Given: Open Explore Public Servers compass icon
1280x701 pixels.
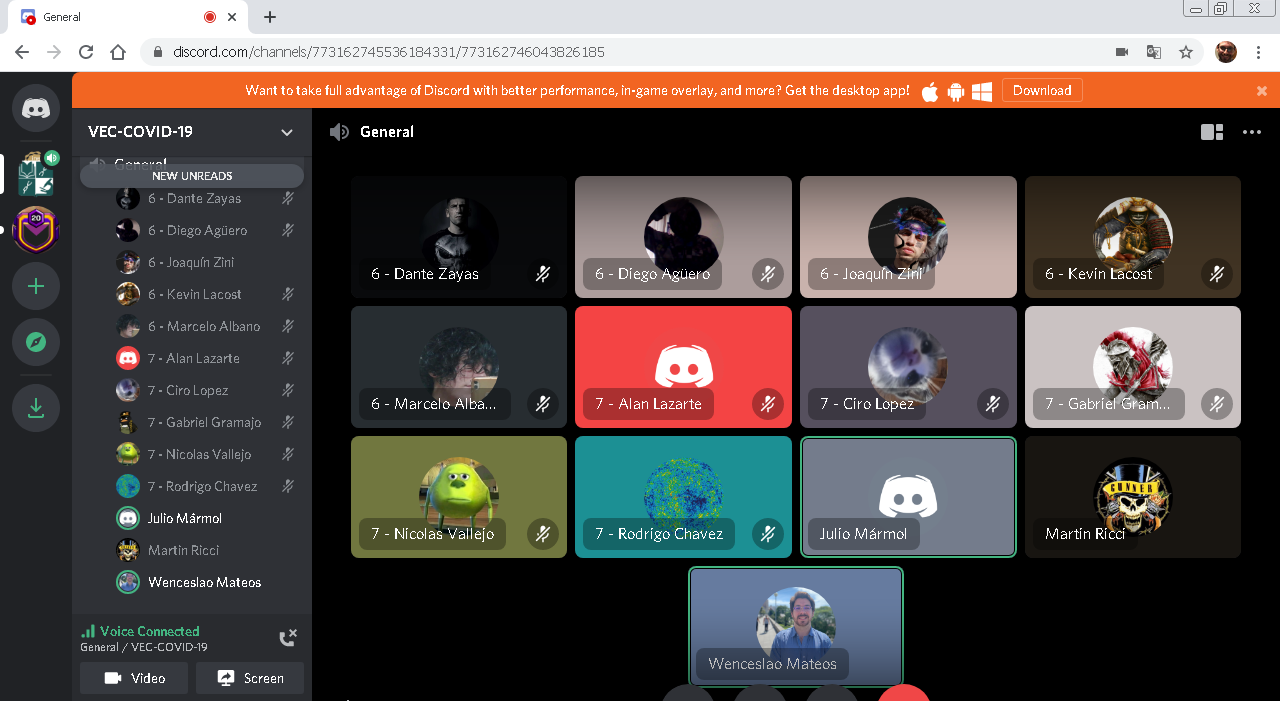Looking at the screenshot, I should point(36,343).
